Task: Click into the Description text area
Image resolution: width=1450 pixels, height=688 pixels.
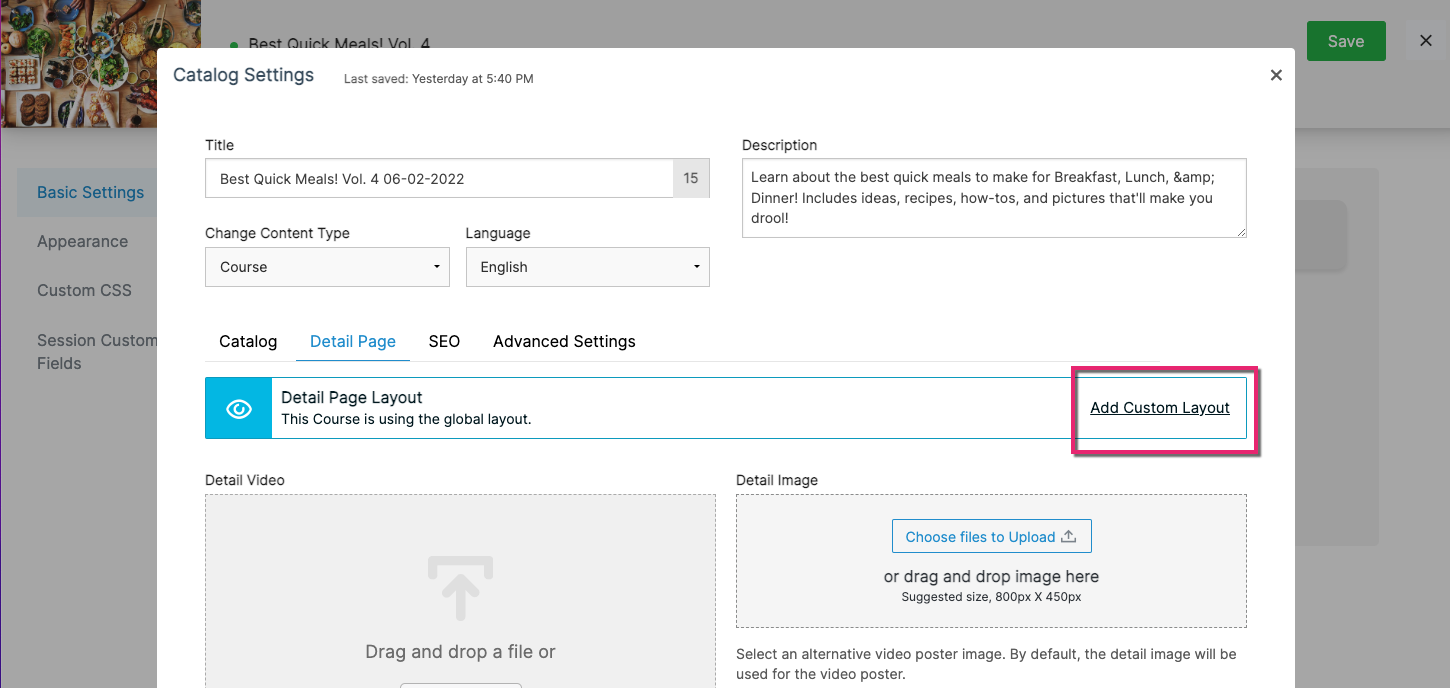Action: point(994,198)
